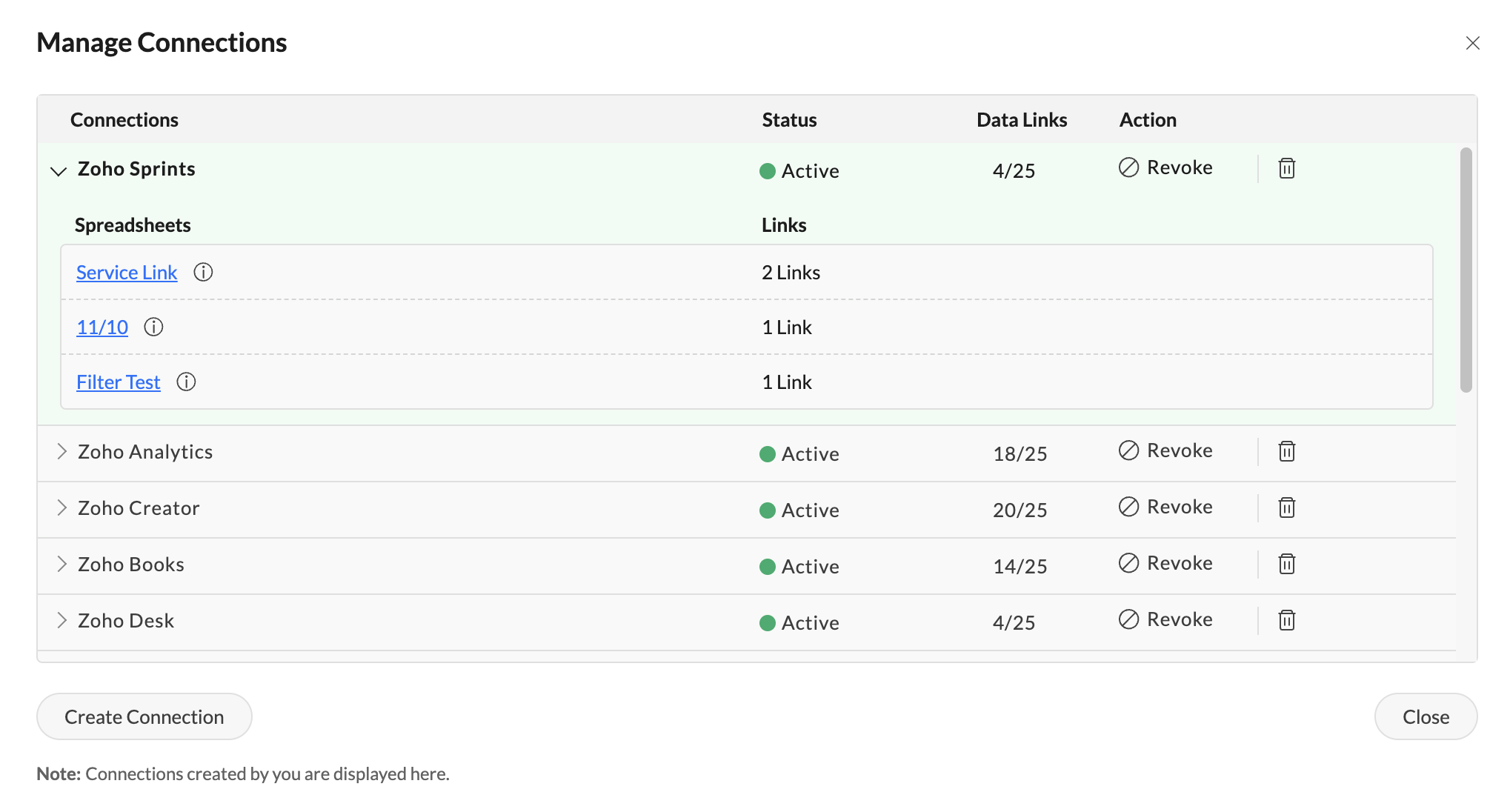Viewport: 1510px width, 812px height.
Task: Open the Service Link spreadsheet
Action: coord(127,273)
